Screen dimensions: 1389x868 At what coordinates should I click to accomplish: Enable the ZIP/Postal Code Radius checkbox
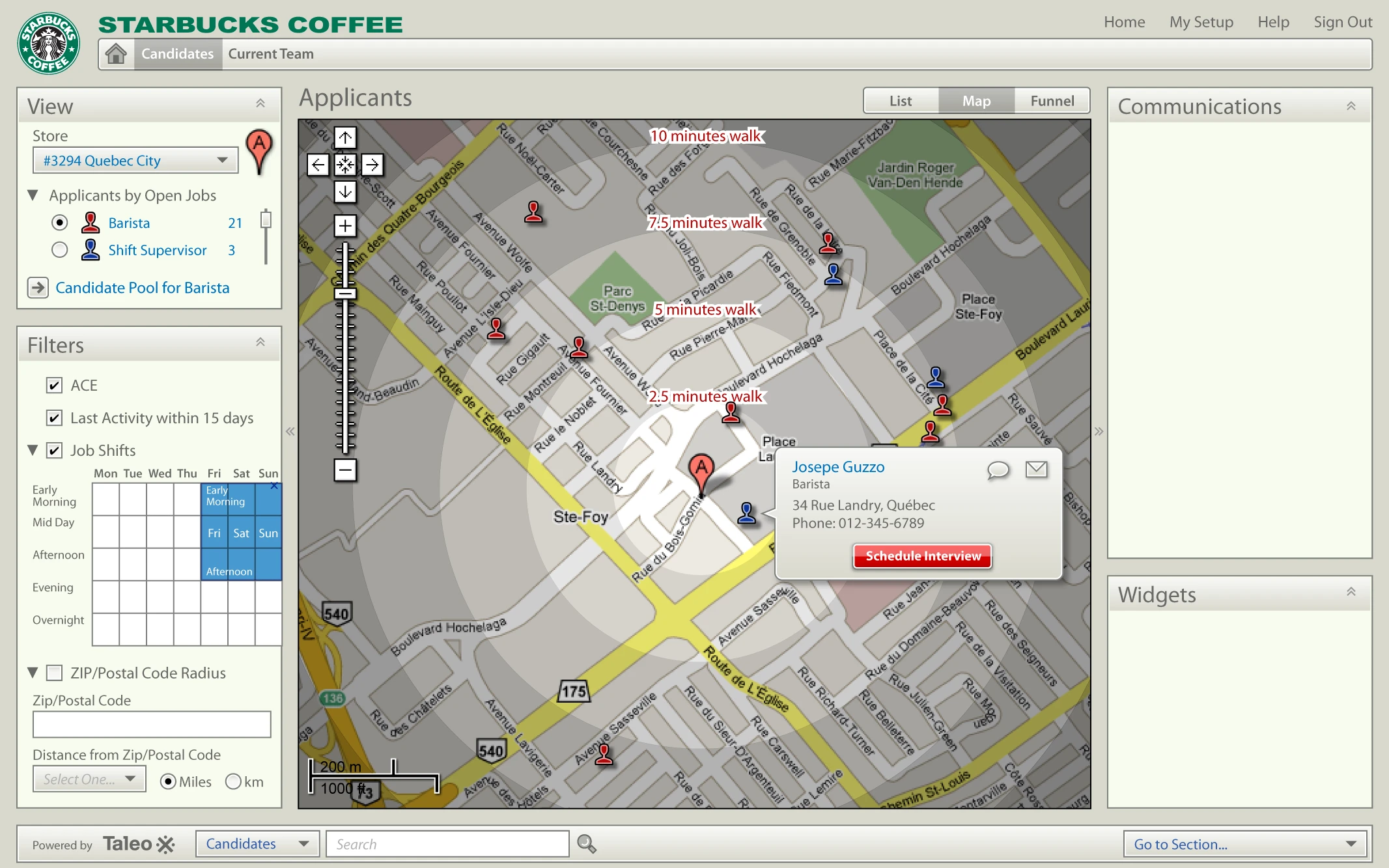55,673
